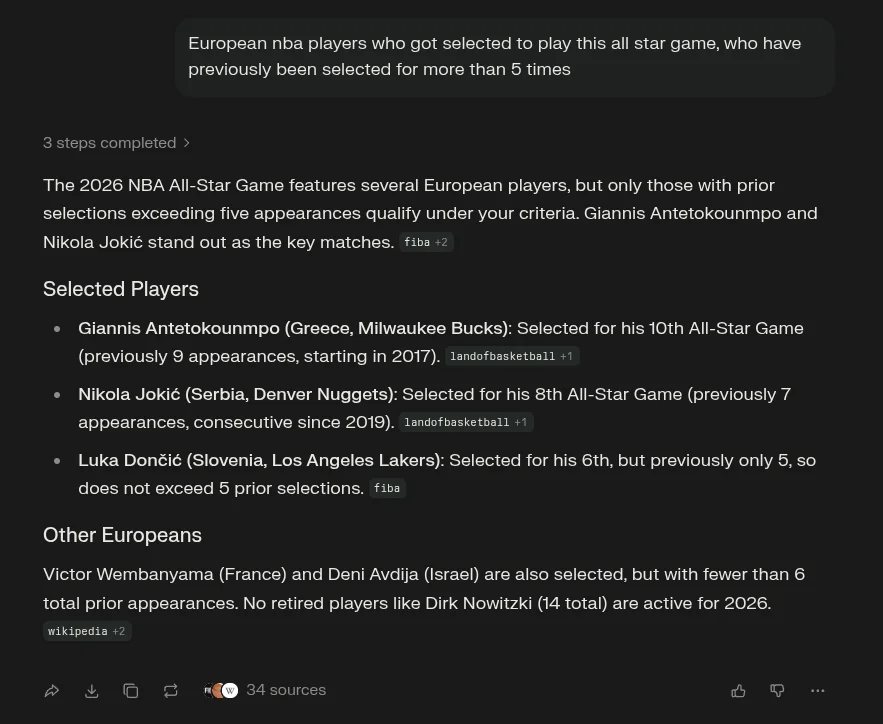Click the download export icon
883x724 pixels.
click(91, 691)
